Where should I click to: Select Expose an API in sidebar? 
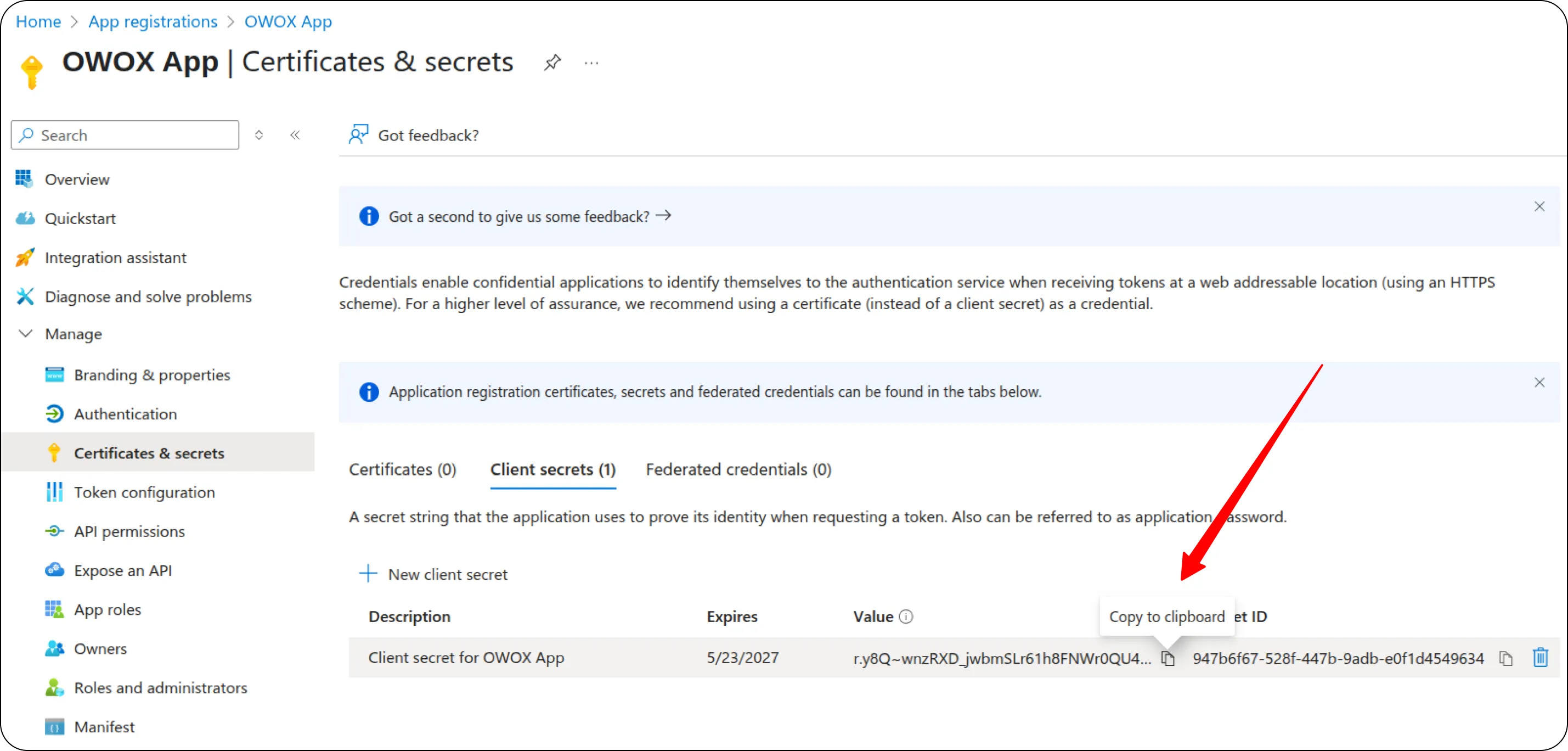coord(122,570)
